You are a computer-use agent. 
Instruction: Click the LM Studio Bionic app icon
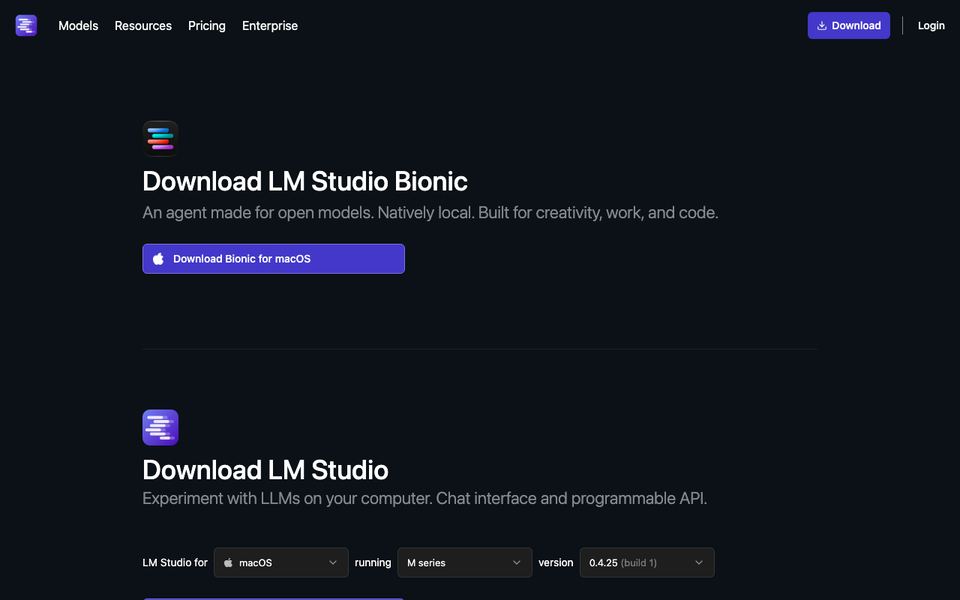pos(160,138)
